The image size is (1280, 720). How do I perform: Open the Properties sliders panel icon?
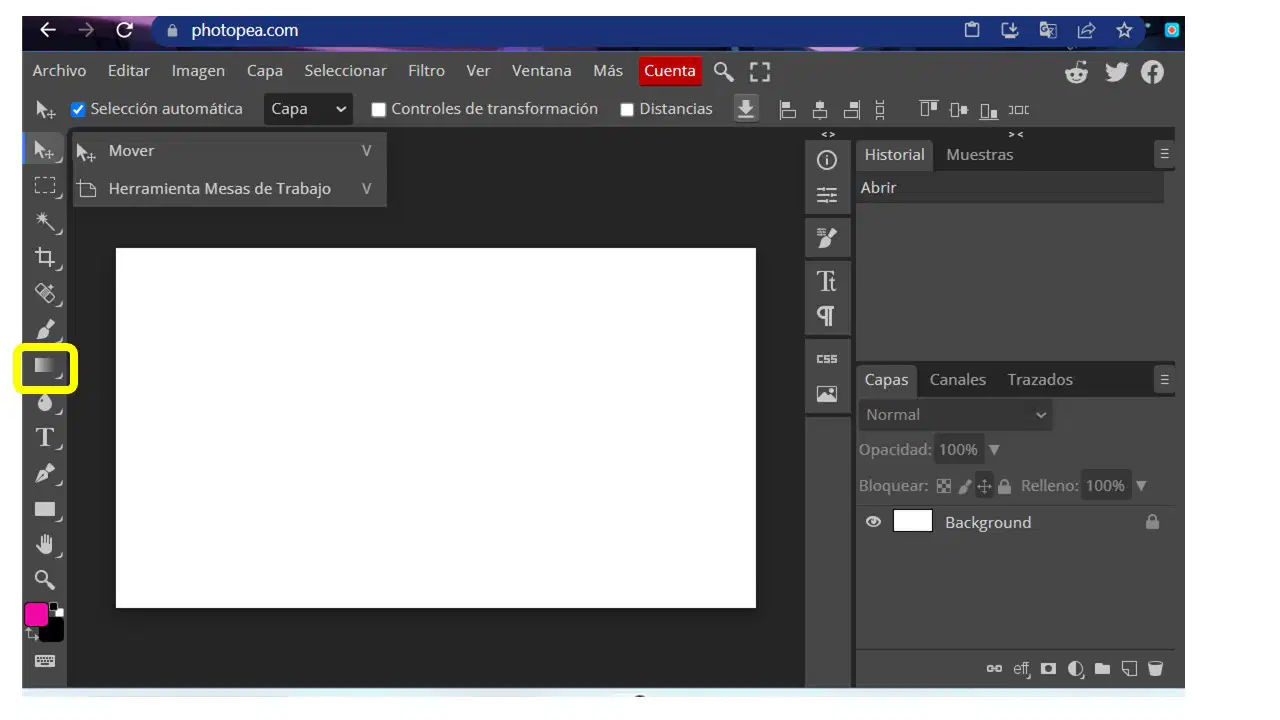point(827,195)
